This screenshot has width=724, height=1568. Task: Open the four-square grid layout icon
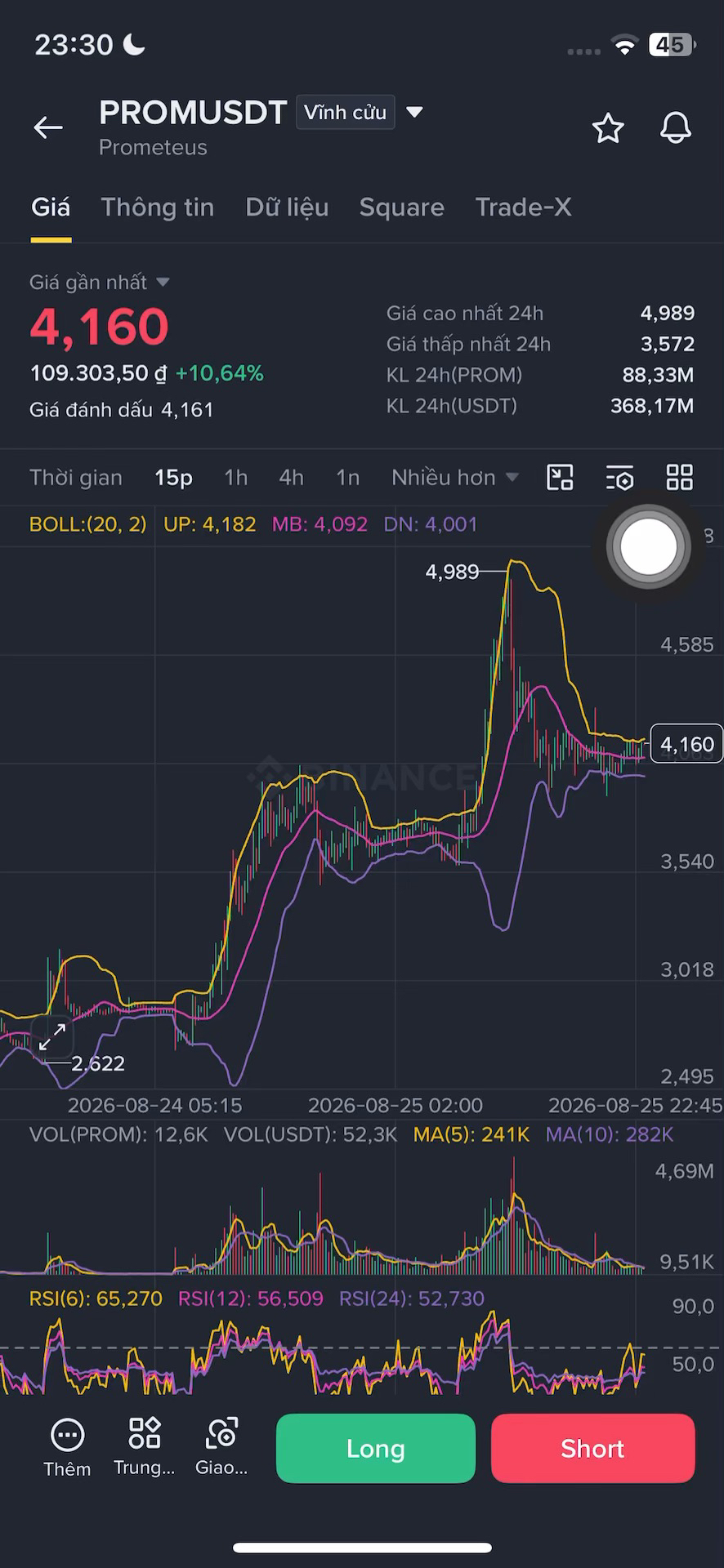(680, 478)
